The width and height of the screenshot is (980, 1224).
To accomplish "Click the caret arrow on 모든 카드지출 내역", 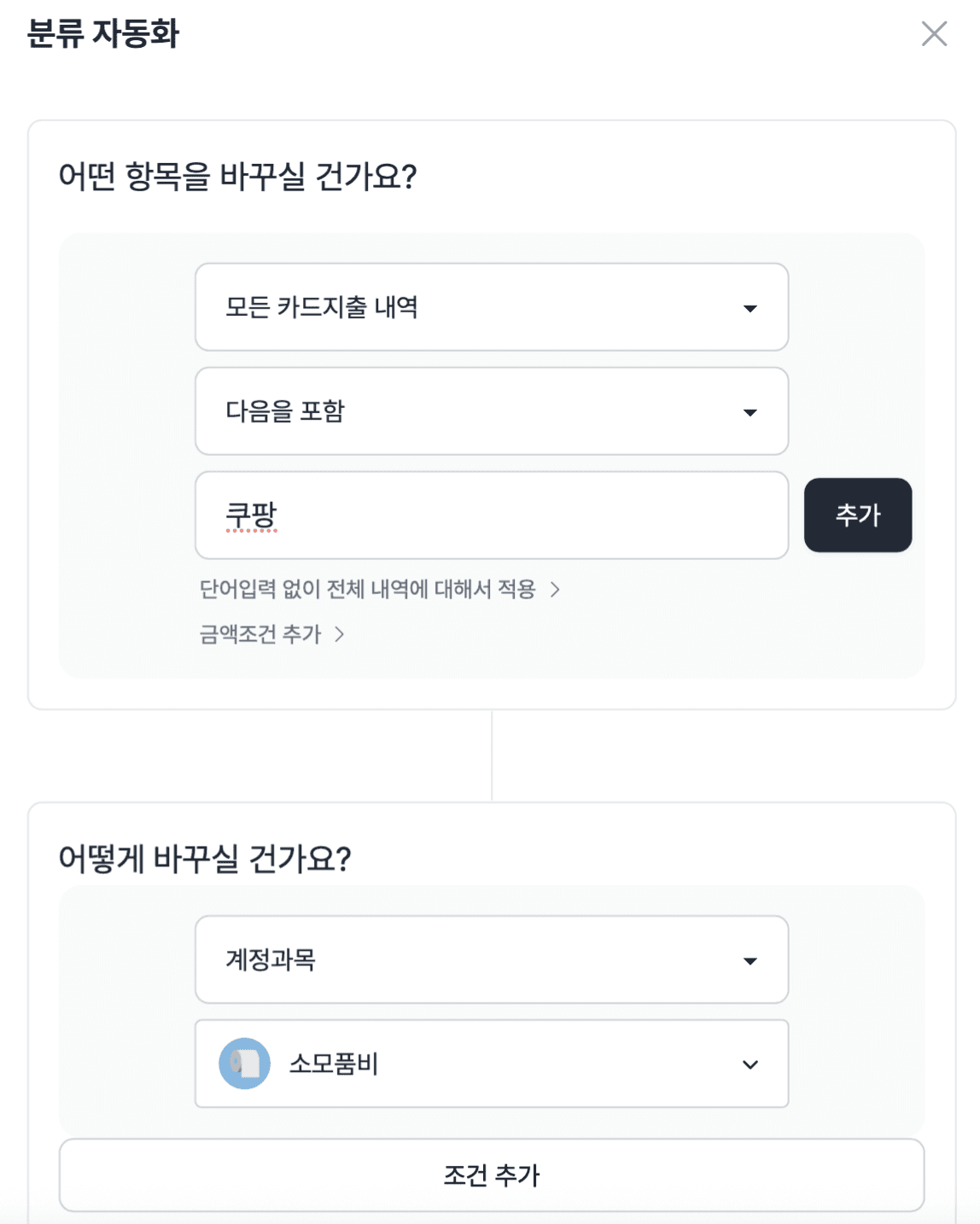I will [750, 308].
